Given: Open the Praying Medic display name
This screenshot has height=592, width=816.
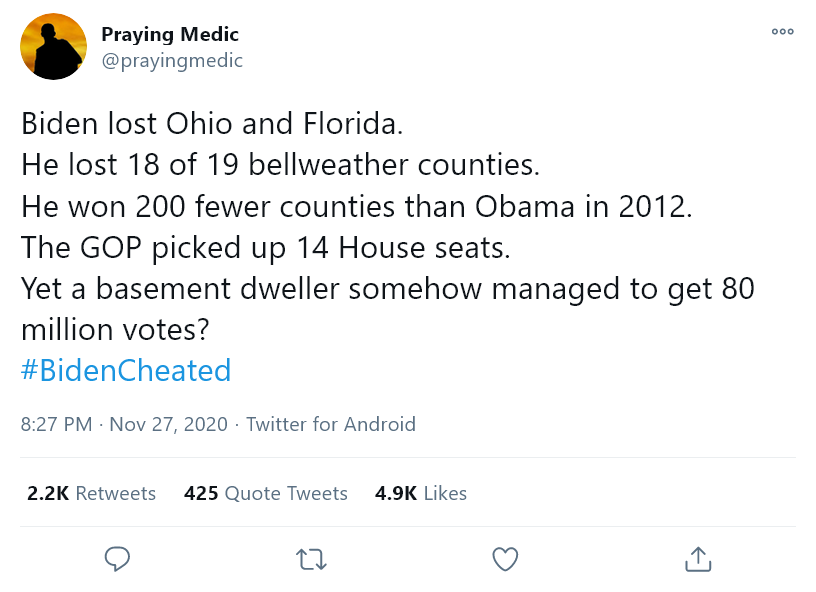Looking at the screenshot, I should 170,35.
